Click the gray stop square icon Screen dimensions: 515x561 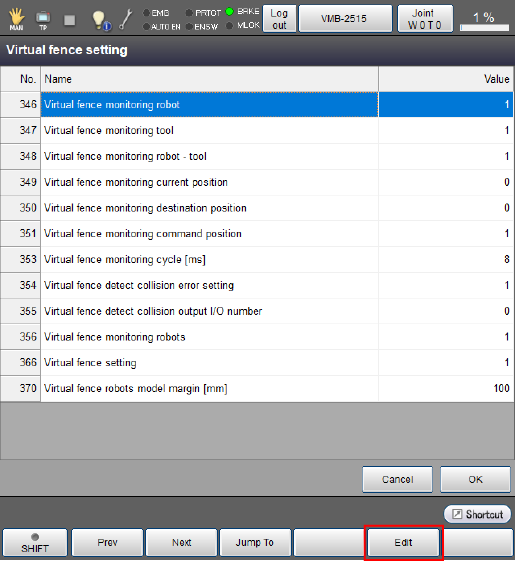pyautogui.click(x=69, y=20)
